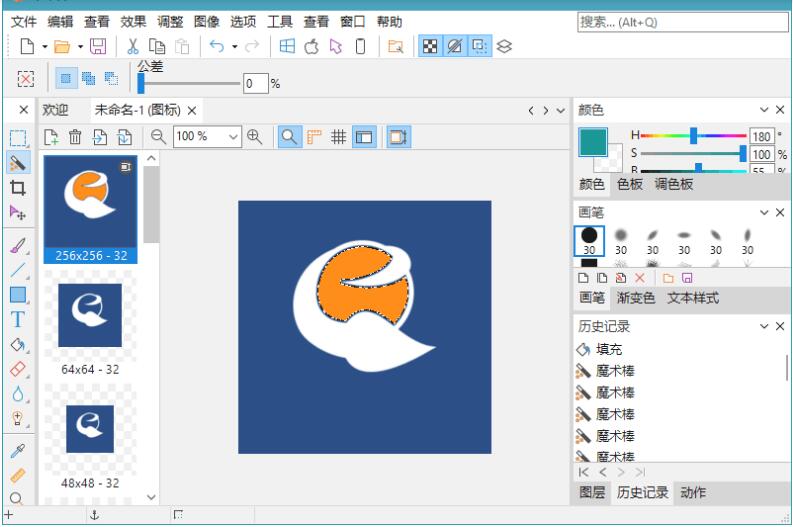Select the Eraser tool
793x527 pixels.
18,369
